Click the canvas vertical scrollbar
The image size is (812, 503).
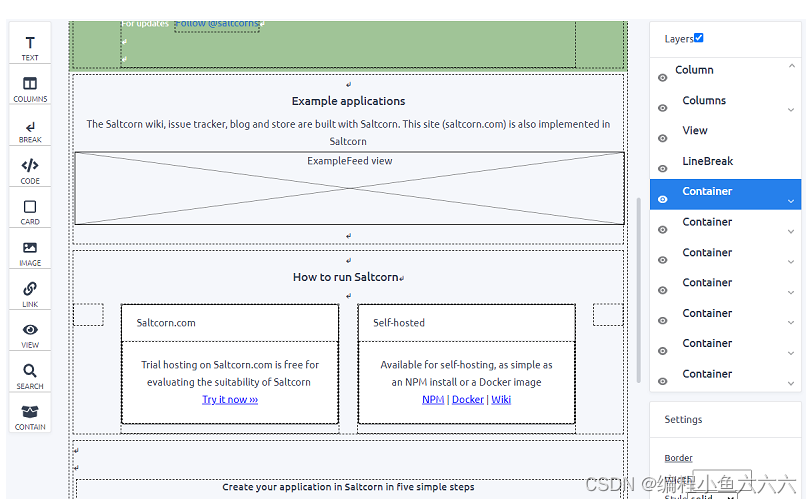click(639, 289)
